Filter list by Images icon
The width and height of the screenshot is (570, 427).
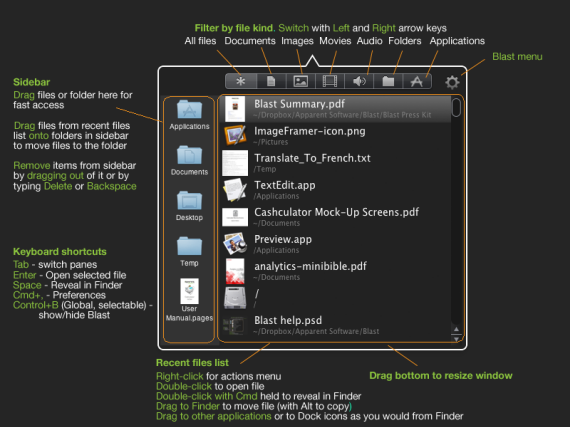point(301,81)
